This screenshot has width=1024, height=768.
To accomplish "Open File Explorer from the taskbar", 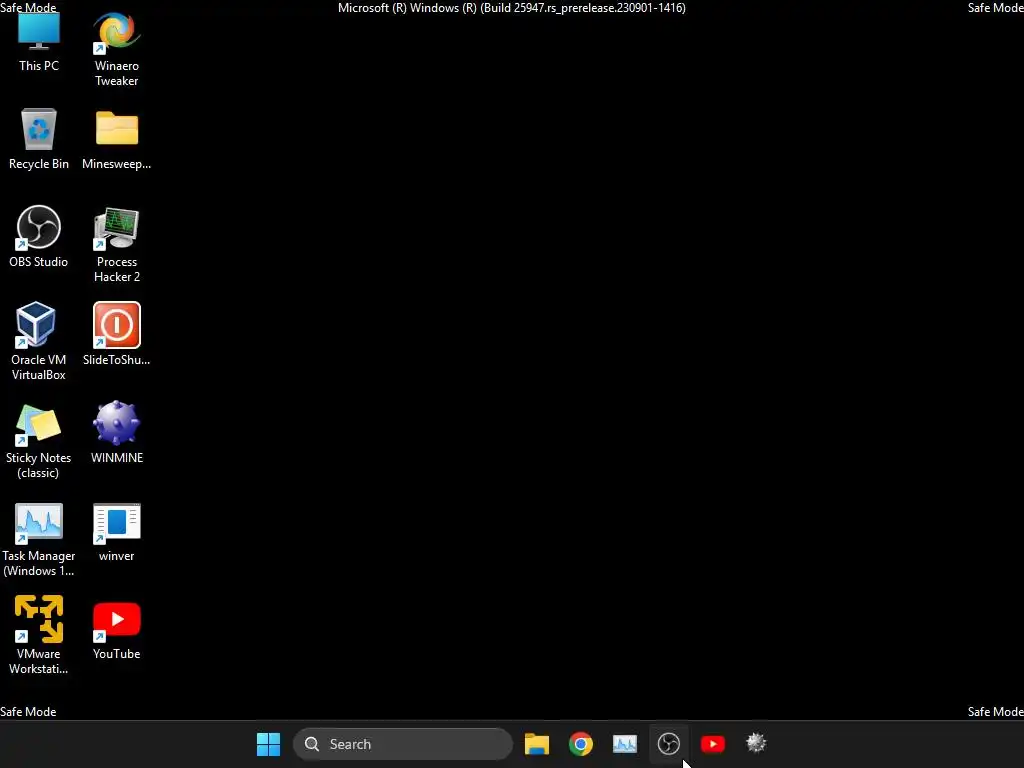I will click(537, 744).
